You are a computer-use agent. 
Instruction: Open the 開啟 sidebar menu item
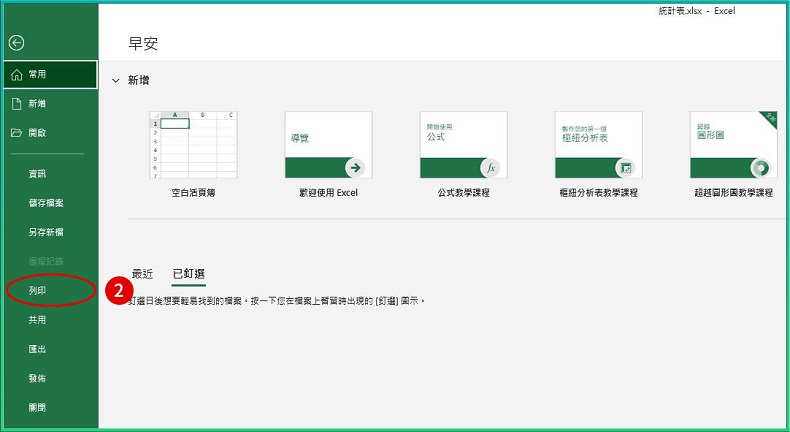pyautogui.click(x=50, y=133)
